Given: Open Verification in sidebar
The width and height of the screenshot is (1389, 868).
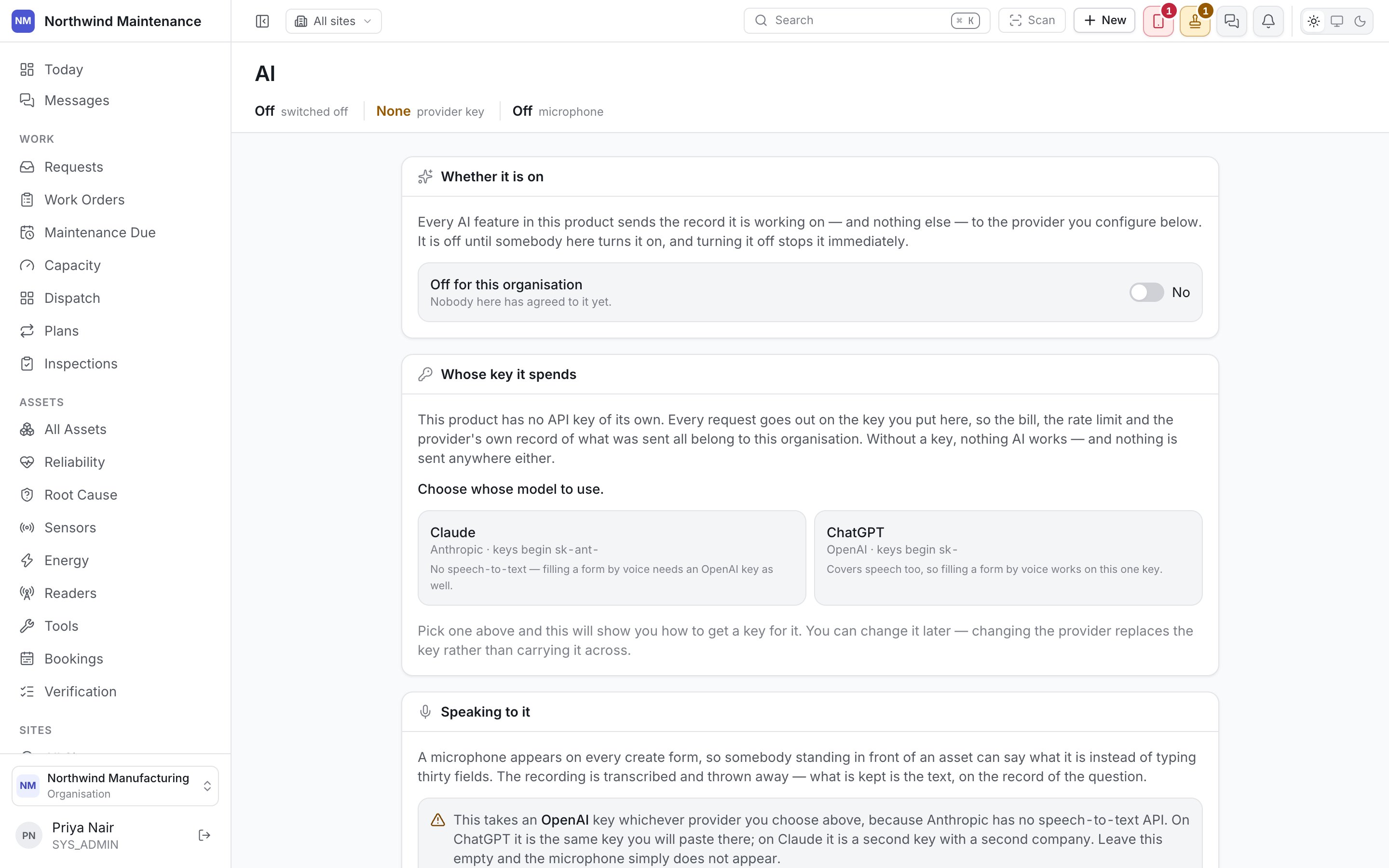Looking at the screenshot, I should pos(115,691).
